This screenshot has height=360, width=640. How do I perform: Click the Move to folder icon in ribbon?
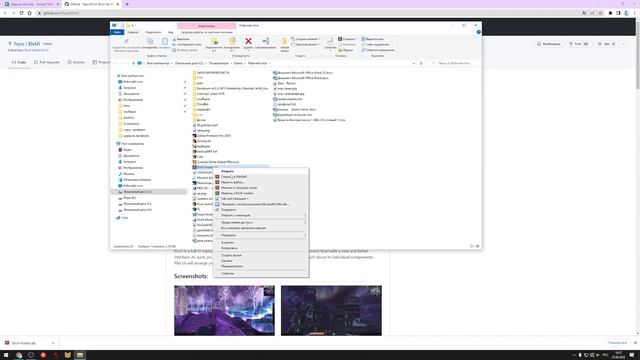click(214, 41)
